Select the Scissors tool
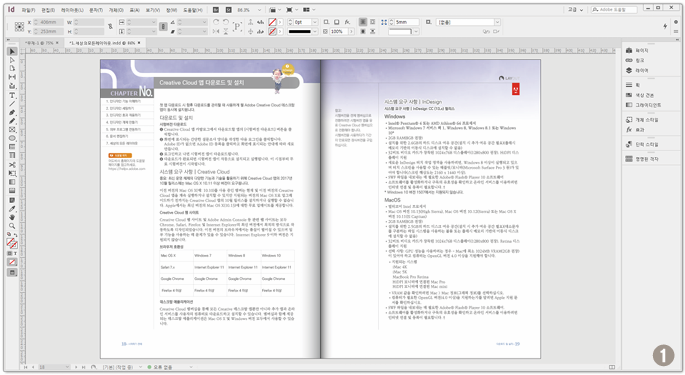685x375 pixels. [x=12, y=165]
